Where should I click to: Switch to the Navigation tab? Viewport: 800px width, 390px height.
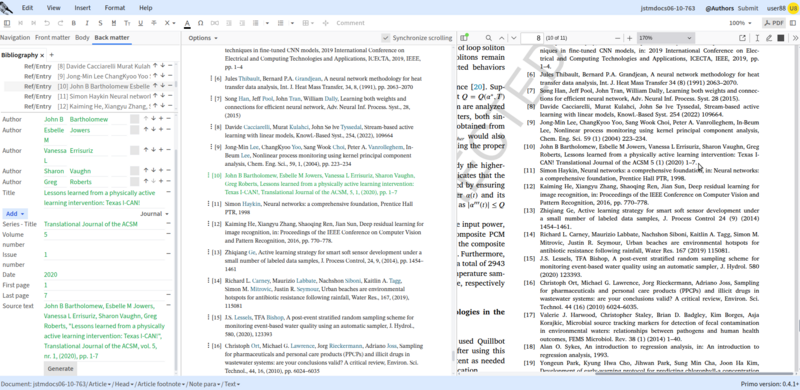(15, 38)
